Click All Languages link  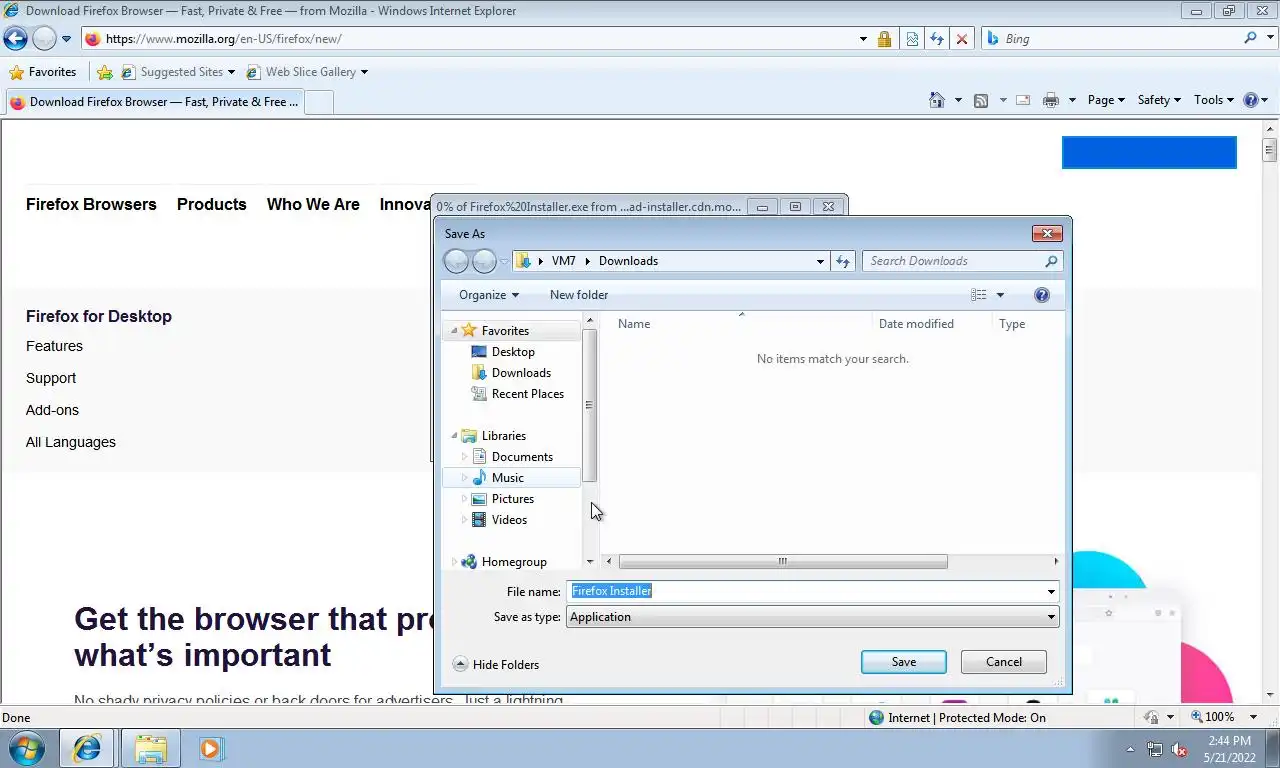click(71, 442)
